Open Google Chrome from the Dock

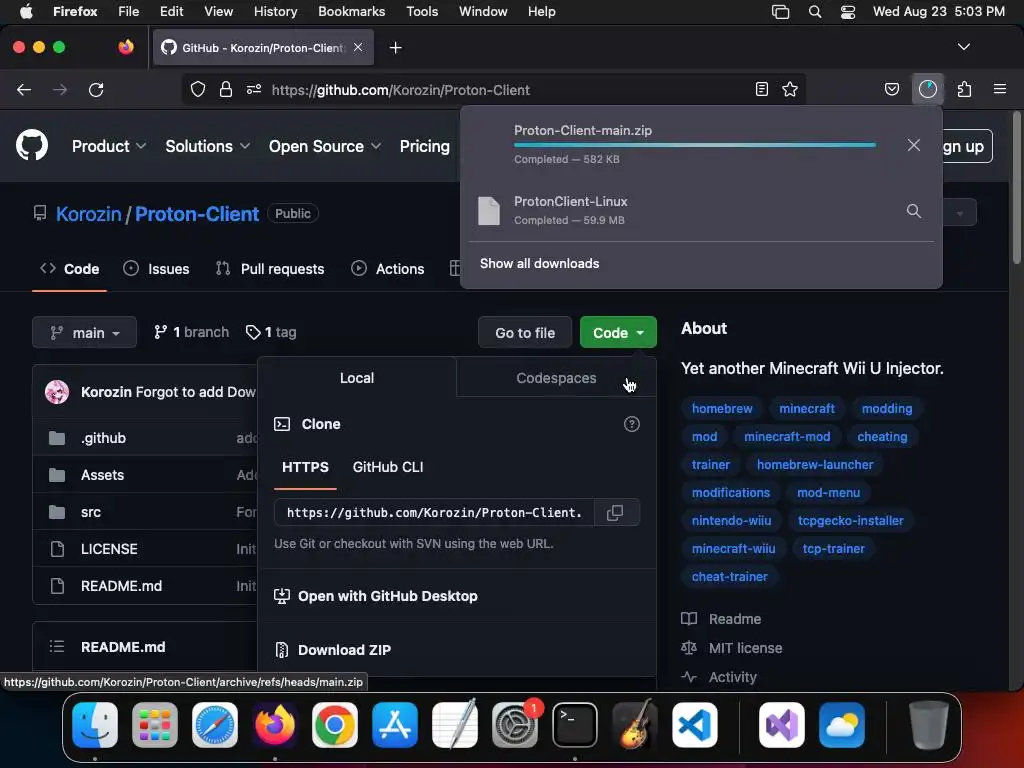[x=335, y=724]
